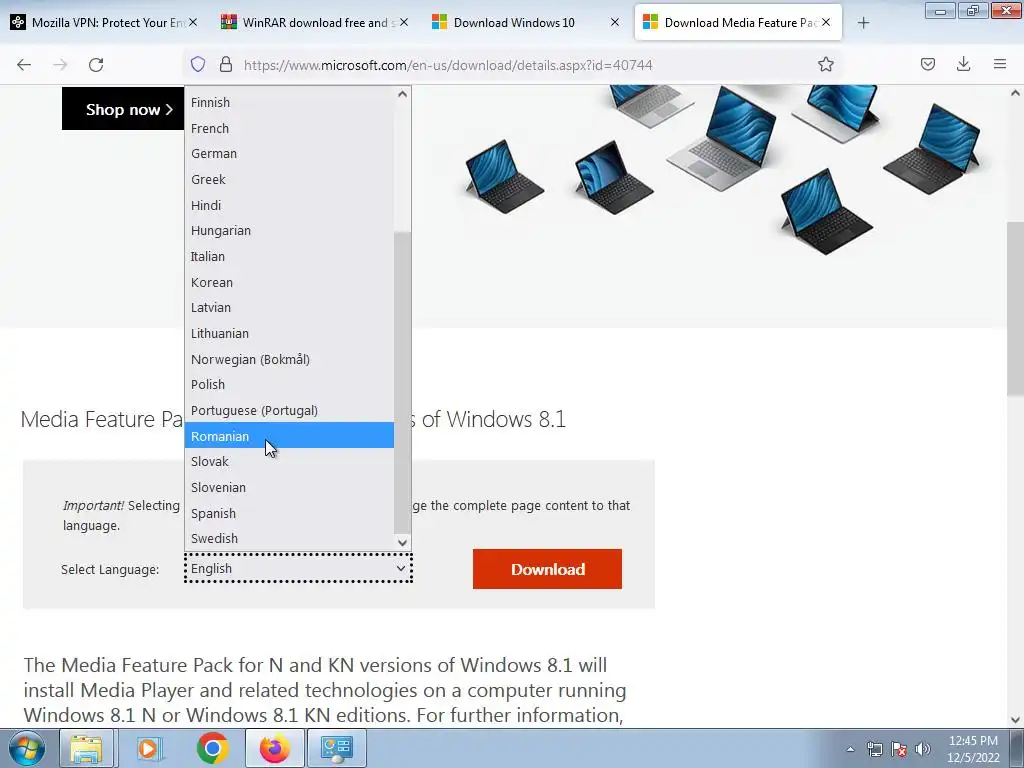Open the Control Panel taskbar icon
The height and width of the screenshot is (768, 1024).
tap(336, 748)
